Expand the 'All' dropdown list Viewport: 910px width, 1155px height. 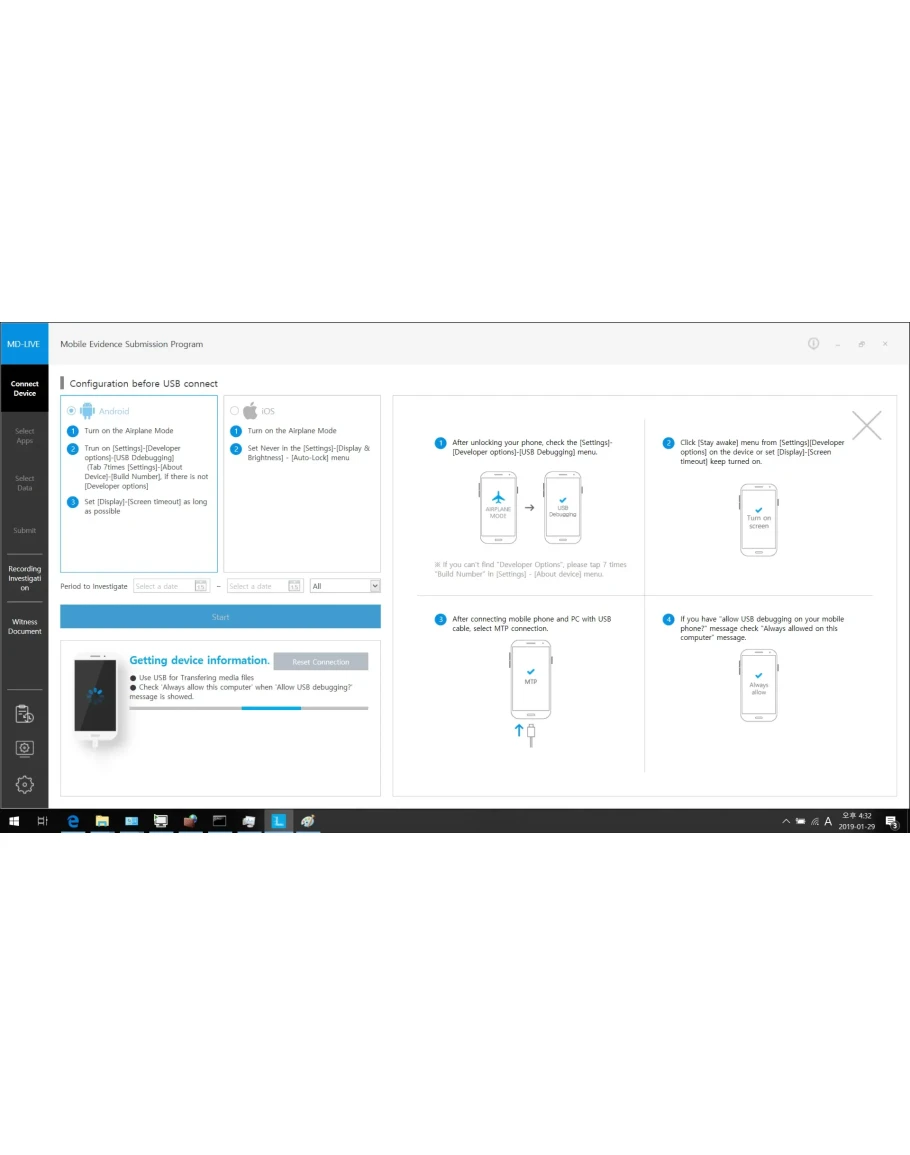pos(375,586)
